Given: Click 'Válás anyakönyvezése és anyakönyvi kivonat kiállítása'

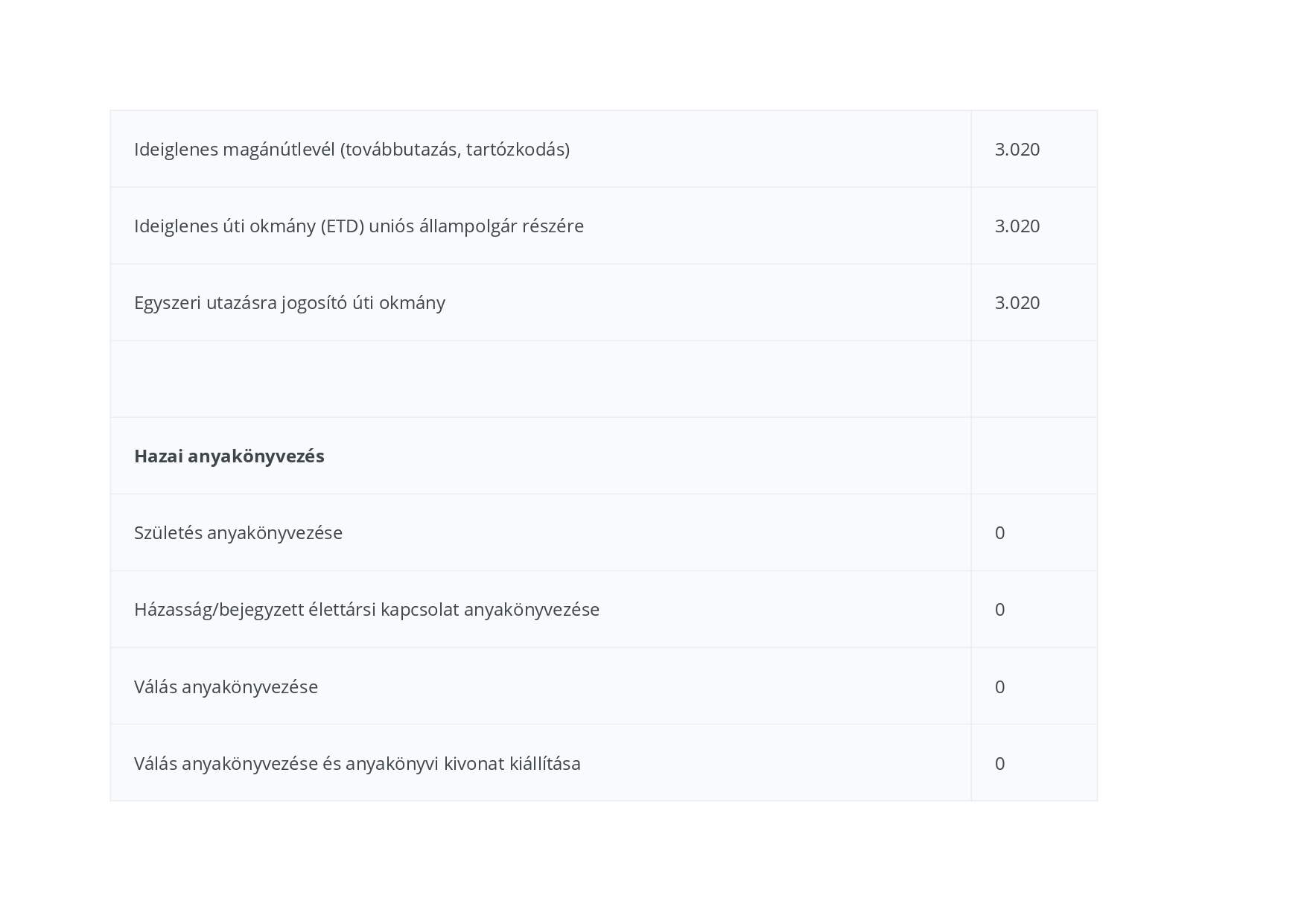Looking at the screenshot, I should pyautogui.click(x=357, y=764).
